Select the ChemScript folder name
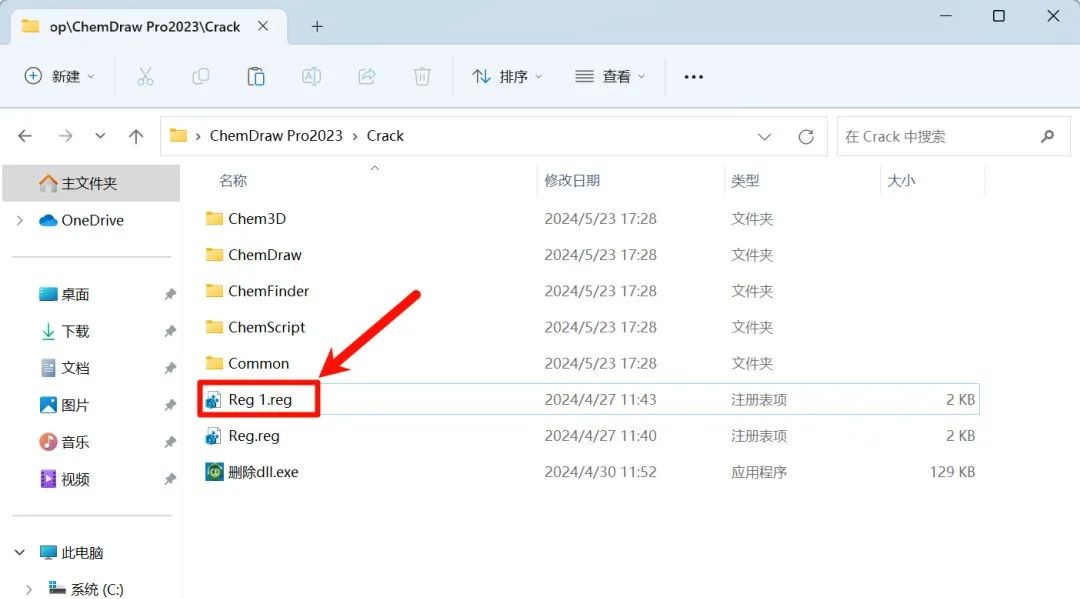1080x599 pixels. click(267, 327)
